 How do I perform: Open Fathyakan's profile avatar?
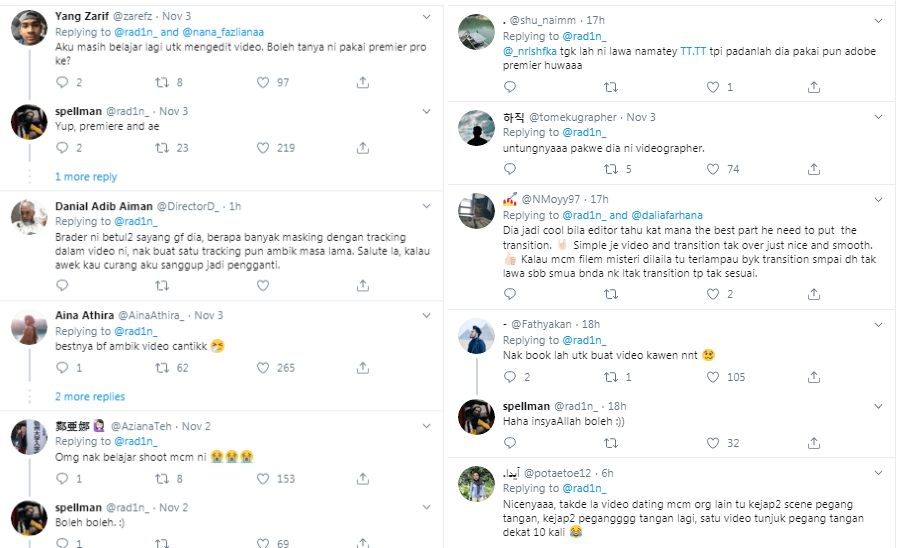476,337
